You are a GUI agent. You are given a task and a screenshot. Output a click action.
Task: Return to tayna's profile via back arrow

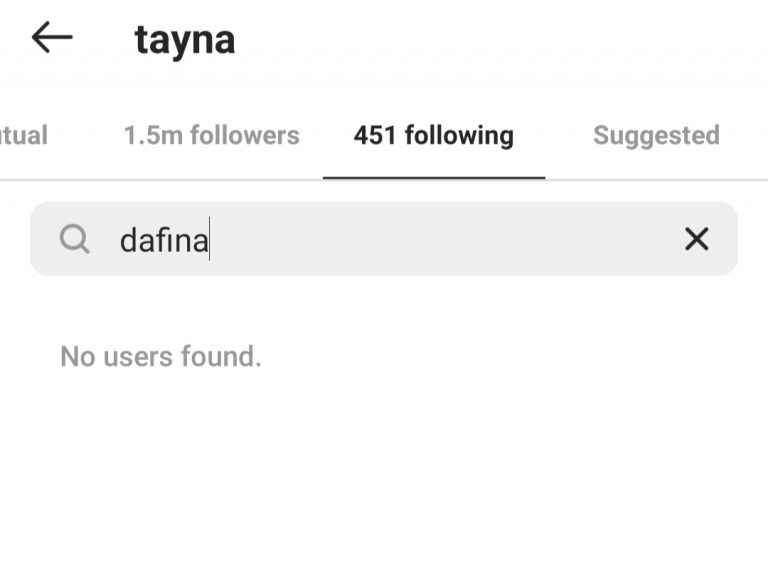52,37
